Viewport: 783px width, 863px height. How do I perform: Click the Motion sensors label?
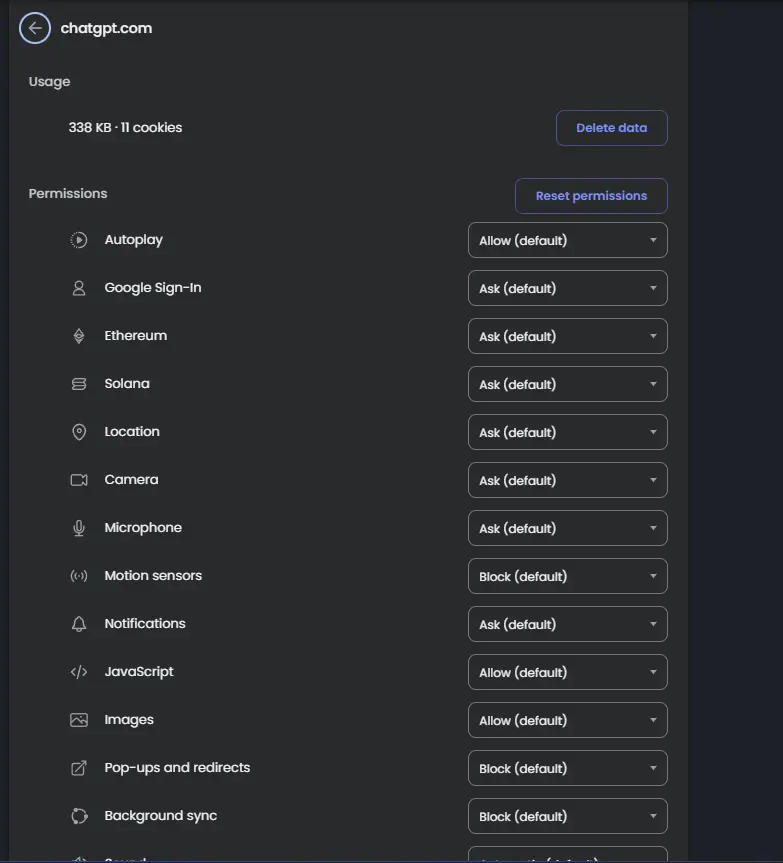tap(153, 576)
